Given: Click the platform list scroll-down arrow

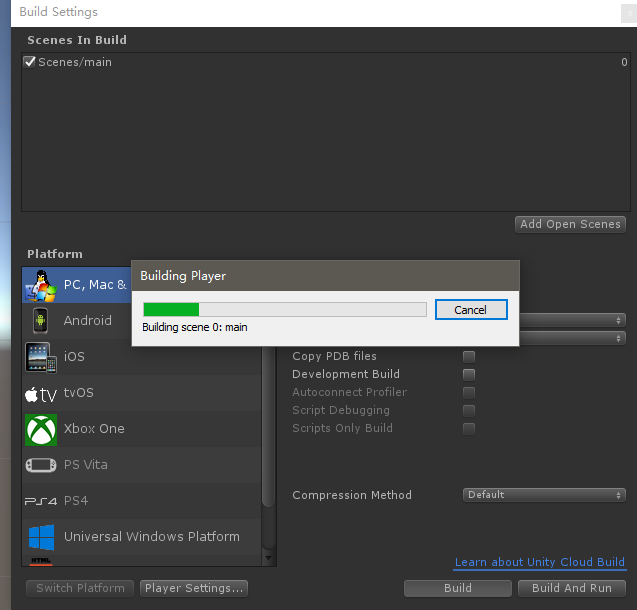Looking at the screenshot, I should [x=268, y=559].
